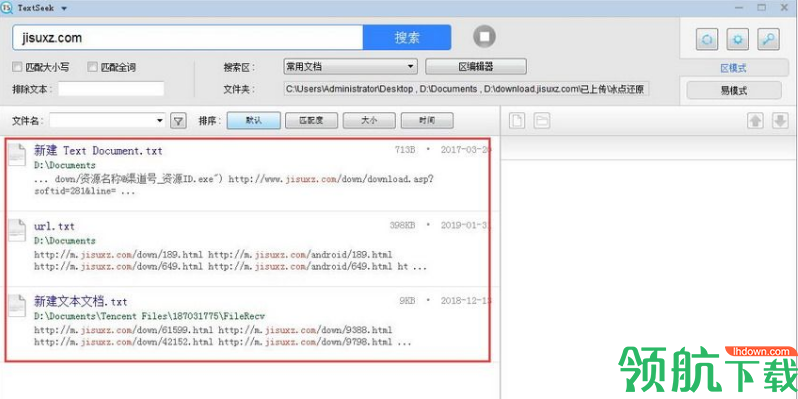Switch to 区模式
798x399 pixels.
point(733,68)
